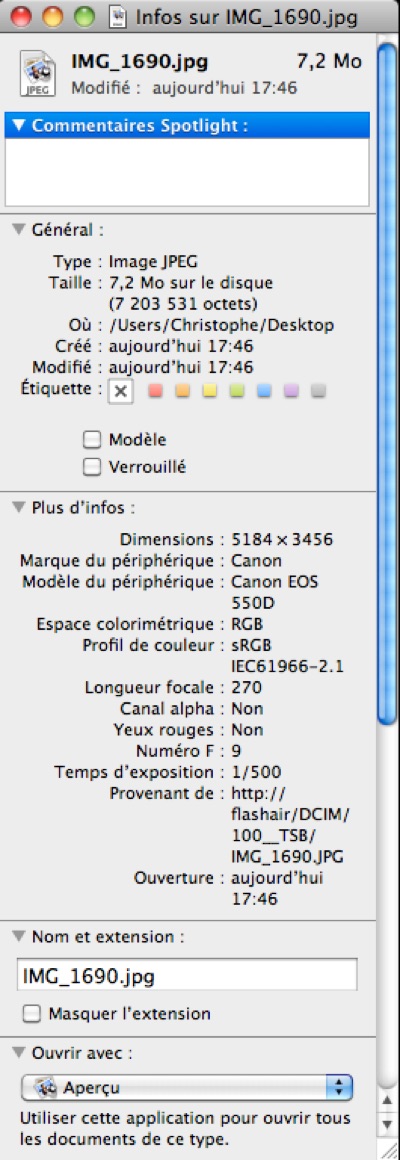This screenshot has width=400, height=1160.
Task: Click the IMG_1690.jpg name field
Action: (186, 975)
